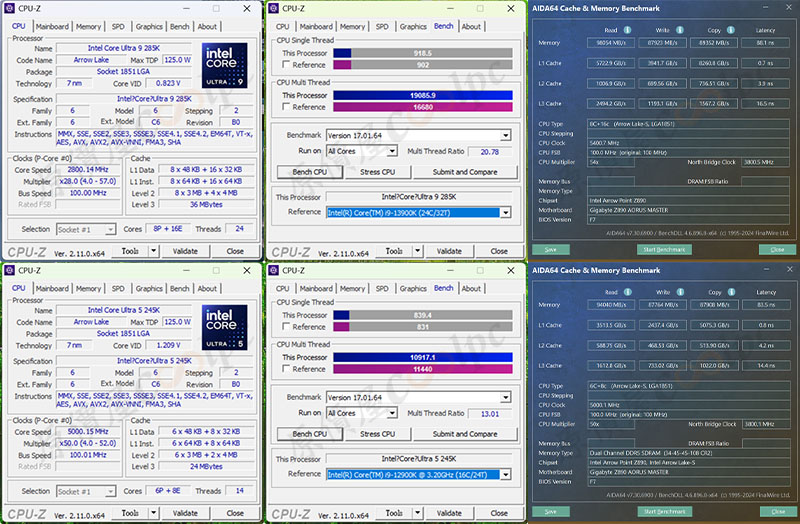
Task: Tick multi-thread Reference checkbox in 285K Bench window
Action: pos(286,107)
